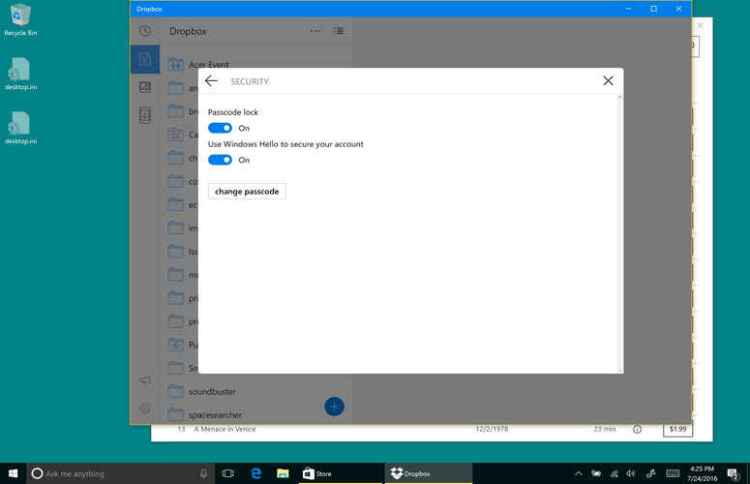Viewport: 750px width, 484px height.
Task: Click the Cortana microphone icon
Action: click(204, 473)
